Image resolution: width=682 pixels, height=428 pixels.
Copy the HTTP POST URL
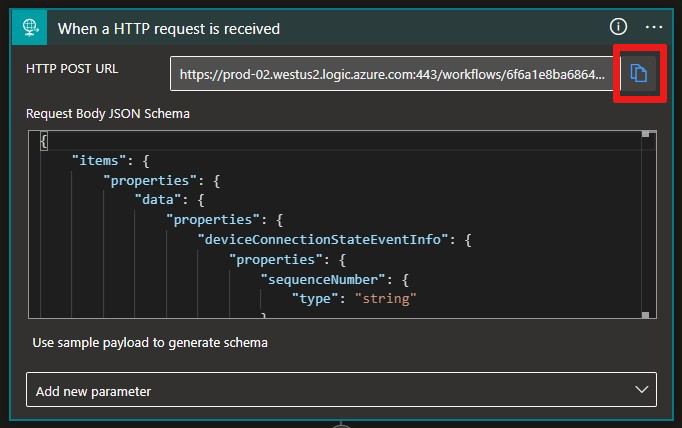pyautogui.click(x=637, y=72)
